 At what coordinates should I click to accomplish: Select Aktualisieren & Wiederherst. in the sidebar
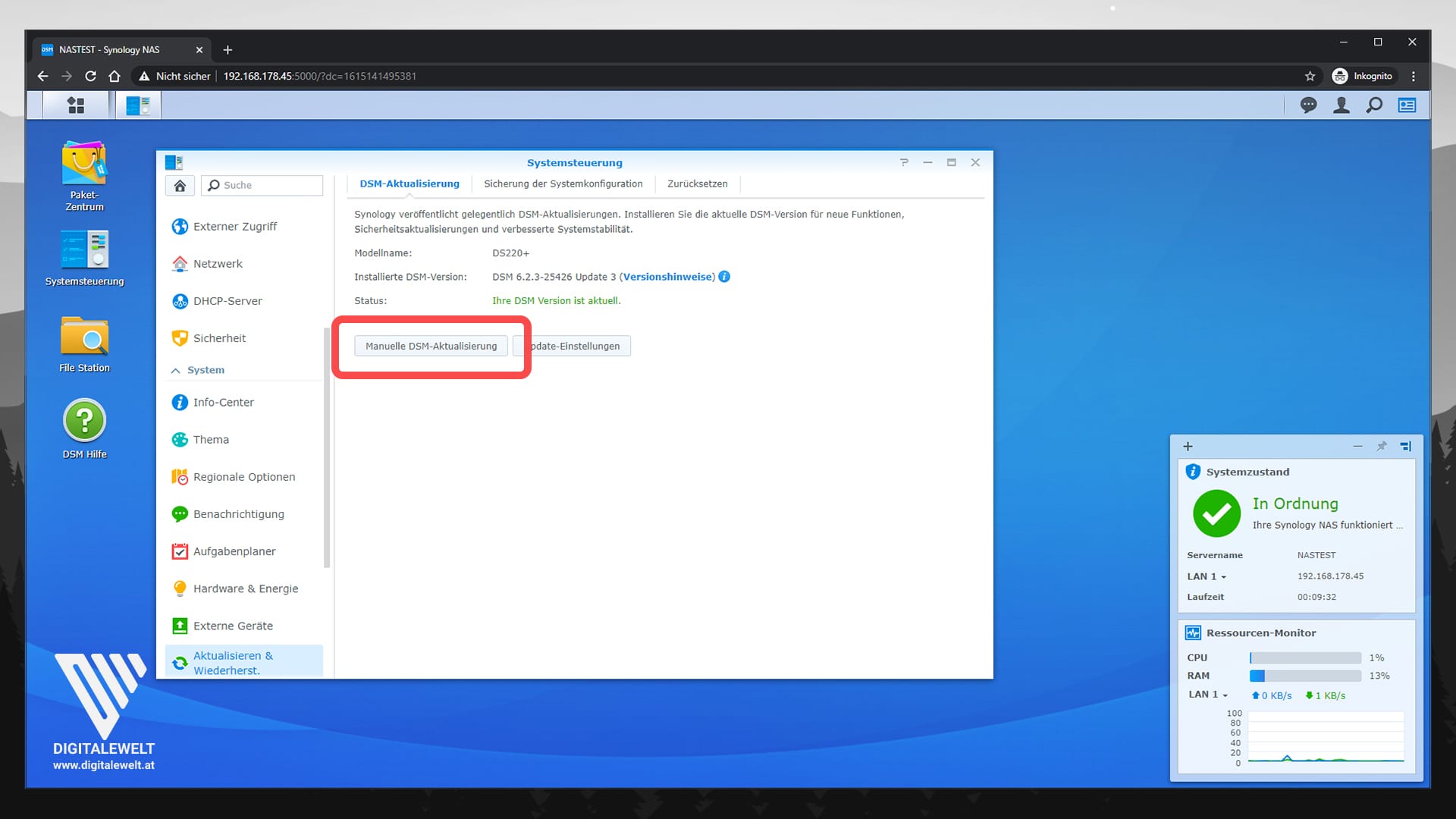pyautogui.click(x=244, y=662)
